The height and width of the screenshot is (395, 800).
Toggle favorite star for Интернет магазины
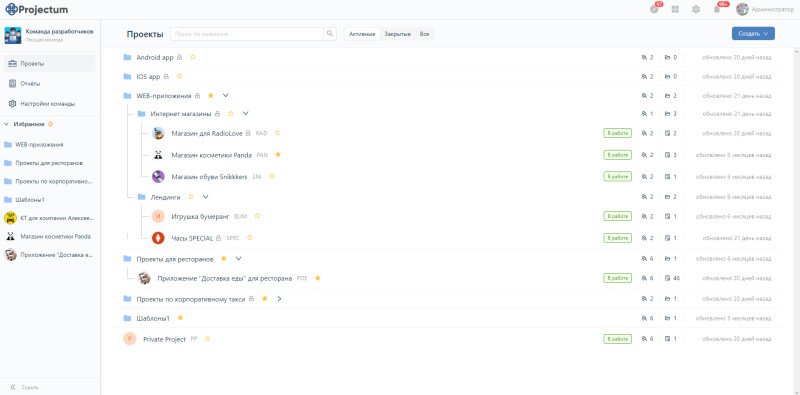coord(231,113)
